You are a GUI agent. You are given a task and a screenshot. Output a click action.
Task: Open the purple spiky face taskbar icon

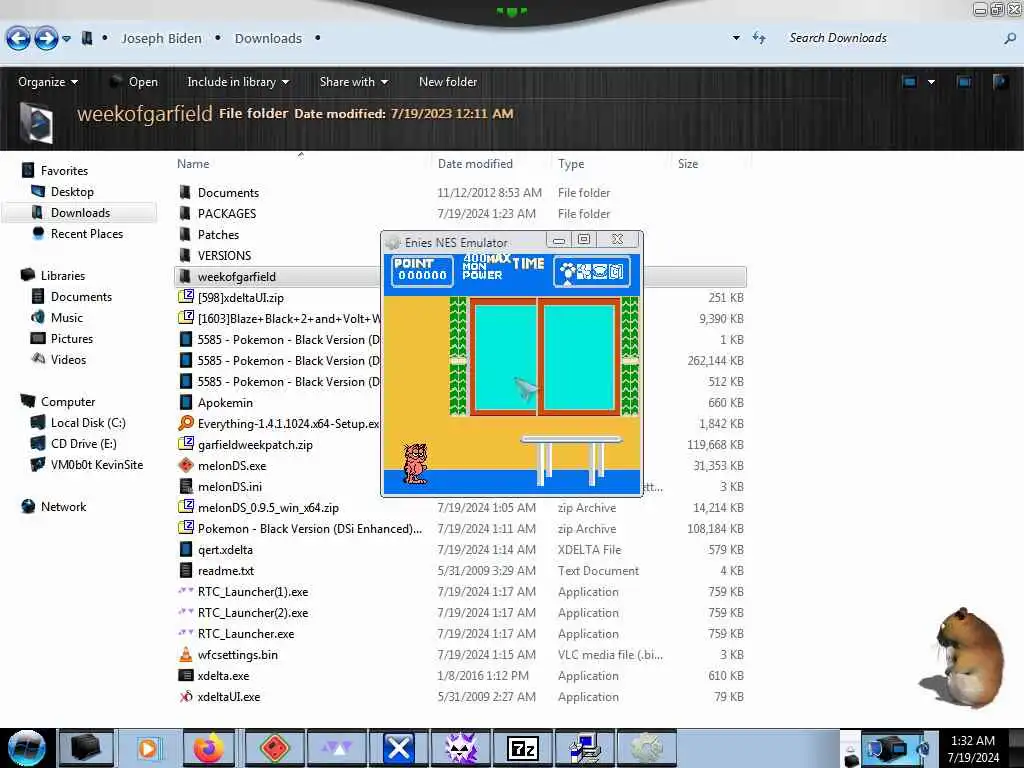[460, 748]
